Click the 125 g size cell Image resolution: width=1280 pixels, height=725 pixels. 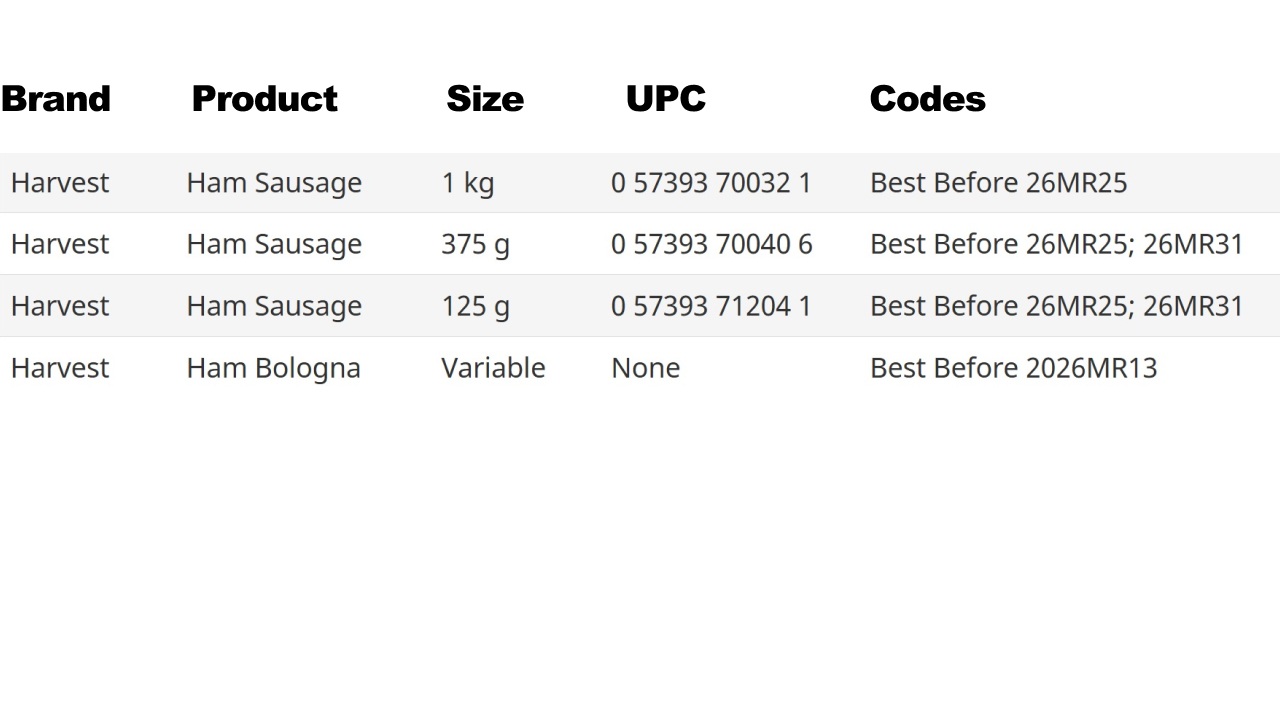[x=475, y=308]
